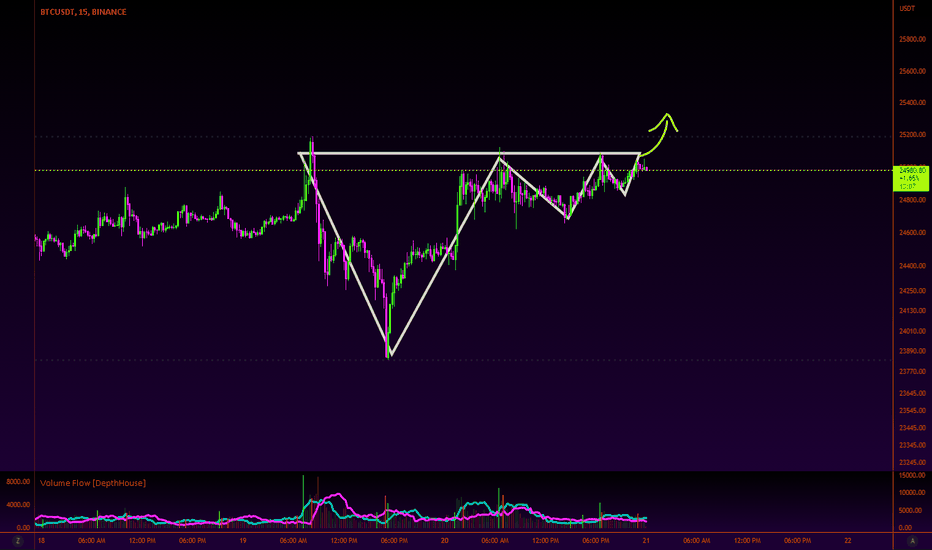This screenshot has height=550, width=932.
Task: Toggle the A auto-scale button under the price axis
Action: pos(912,540)
